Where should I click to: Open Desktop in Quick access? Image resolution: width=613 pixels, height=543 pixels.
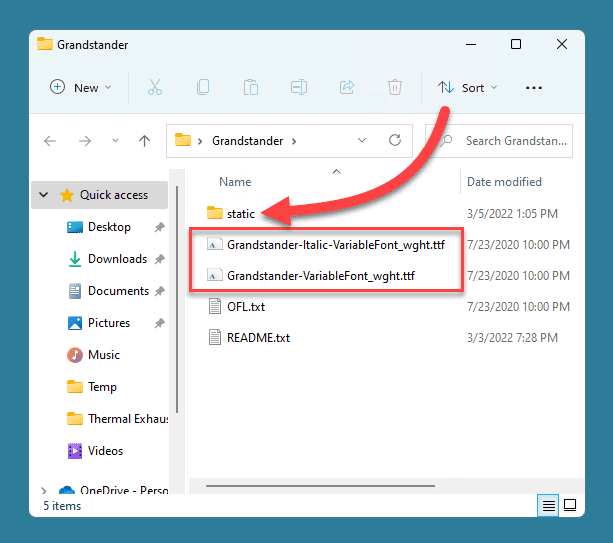[x=109, y=227]
